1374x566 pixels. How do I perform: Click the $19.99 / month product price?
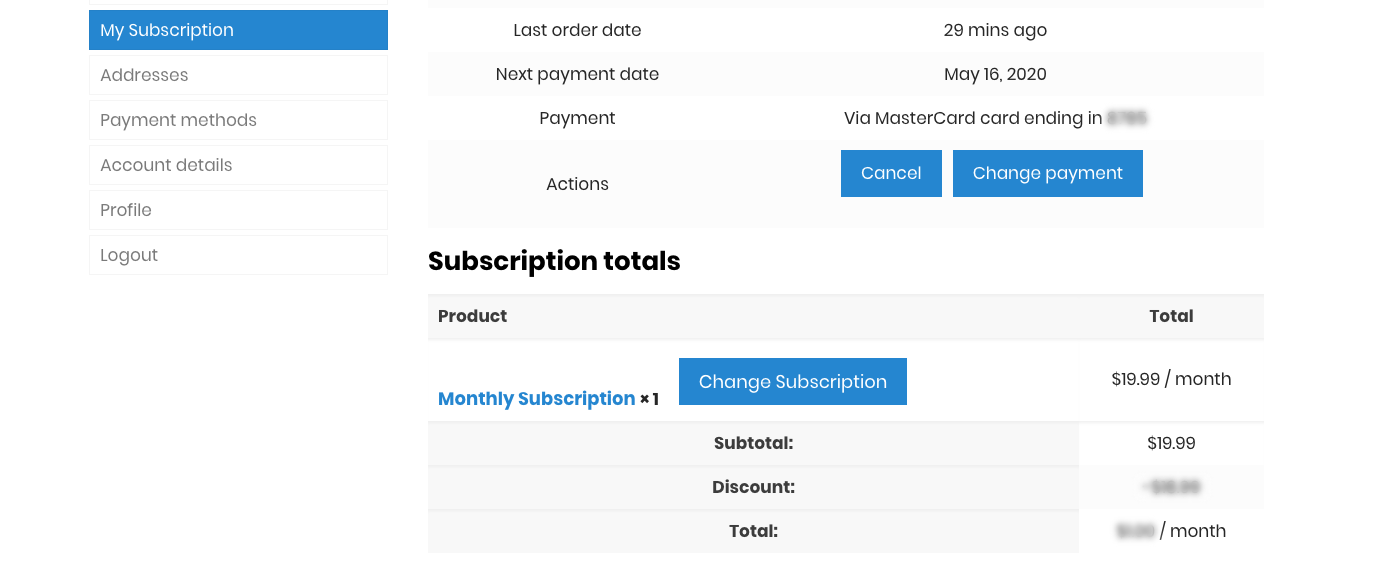[1171, 379]
